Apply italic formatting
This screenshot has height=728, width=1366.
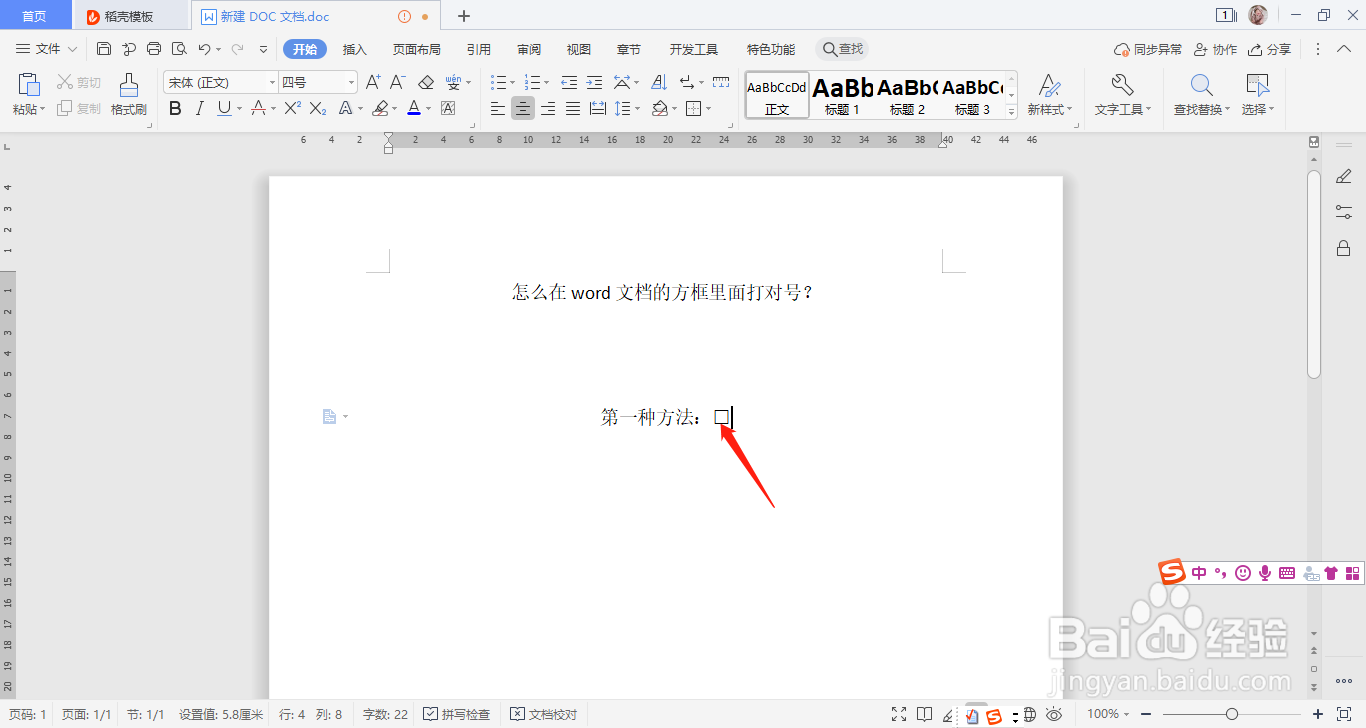point(198,108)
